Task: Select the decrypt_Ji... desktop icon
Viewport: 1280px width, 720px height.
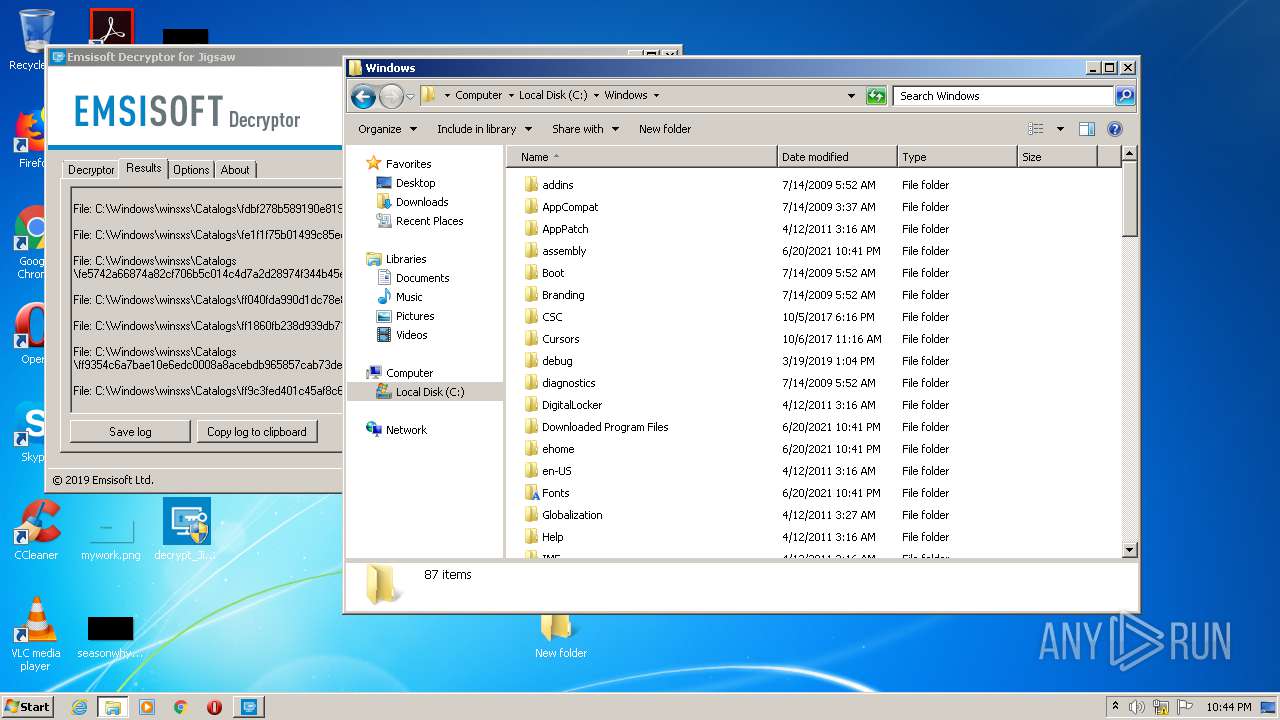Action: coord(186,530)
